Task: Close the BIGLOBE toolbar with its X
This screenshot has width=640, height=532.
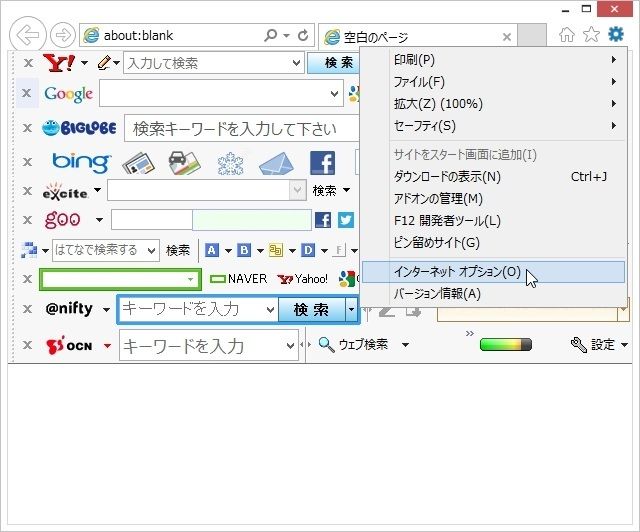Action: pos(27,128)
